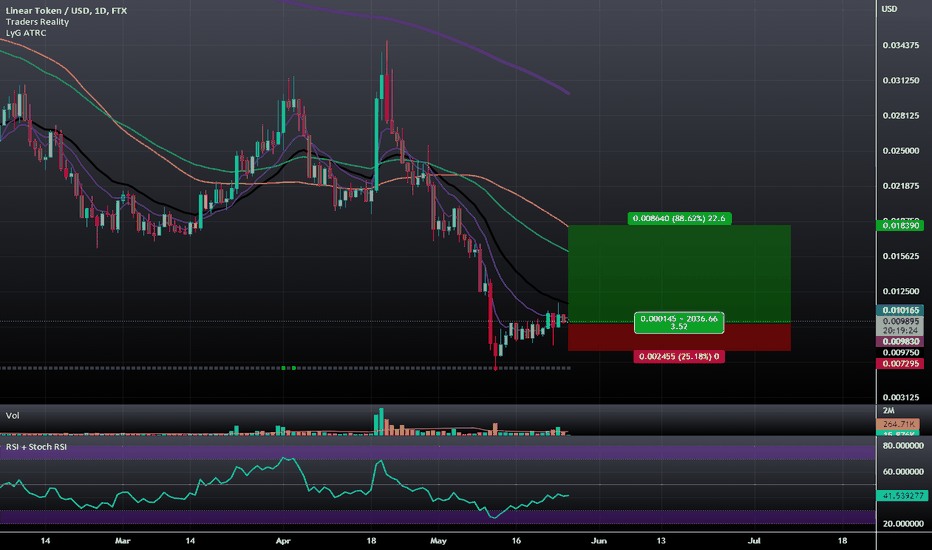Click the 2M volume scale label

(888, 411)
